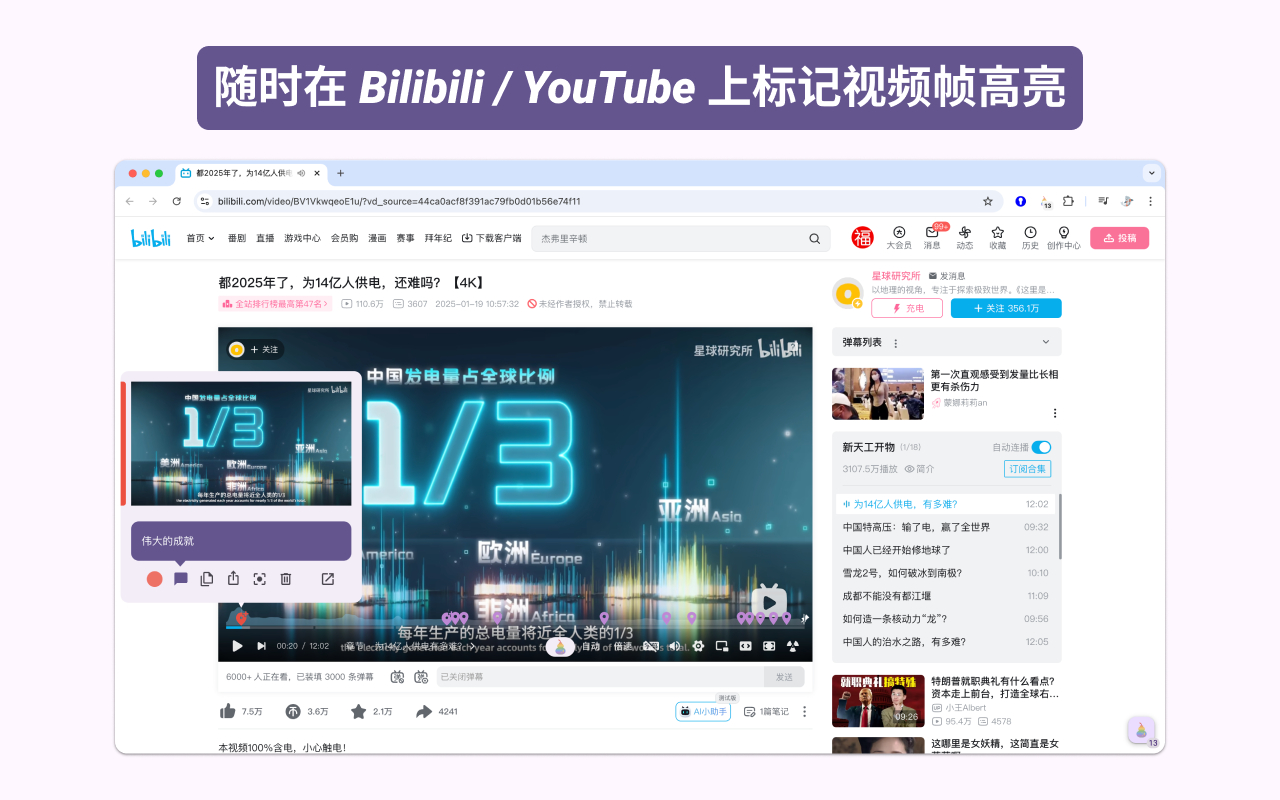This screenshot has height=800, width=1280.
Task: Click the 发送 send button
Action: tap(784, 677)
